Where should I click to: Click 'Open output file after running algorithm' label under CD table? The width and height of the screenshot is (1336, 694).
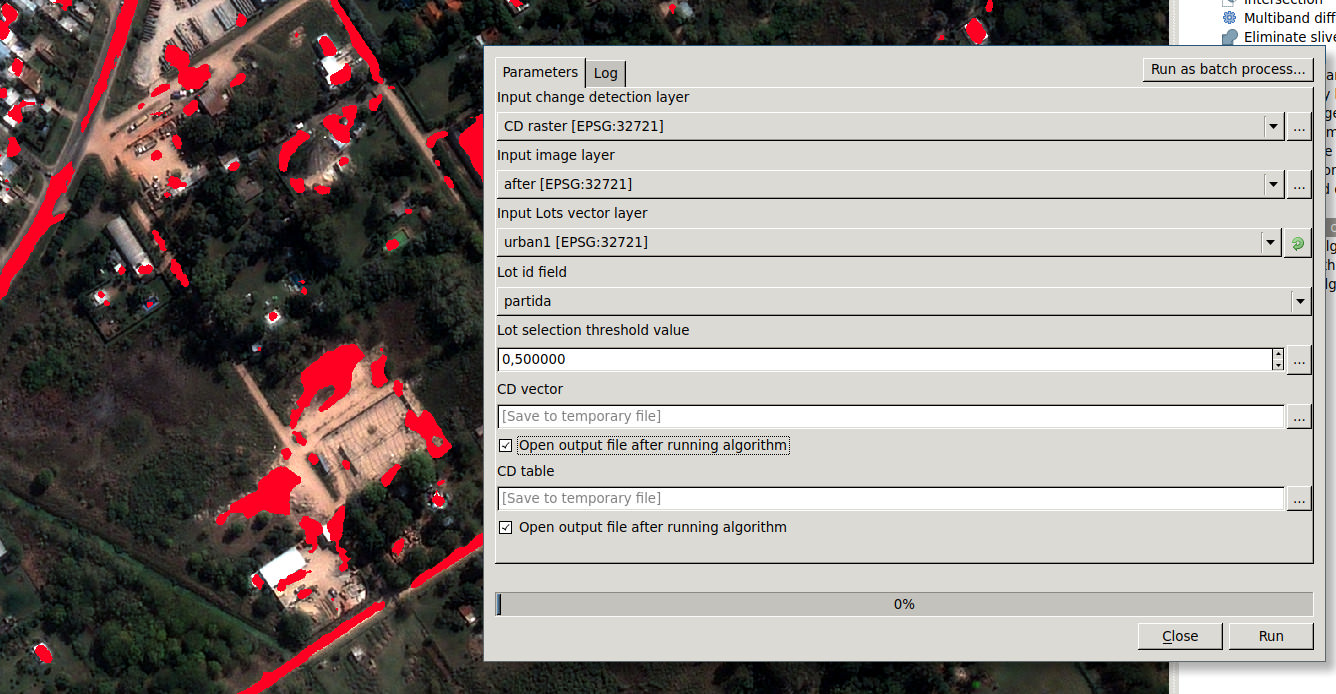tap(653, 527)
